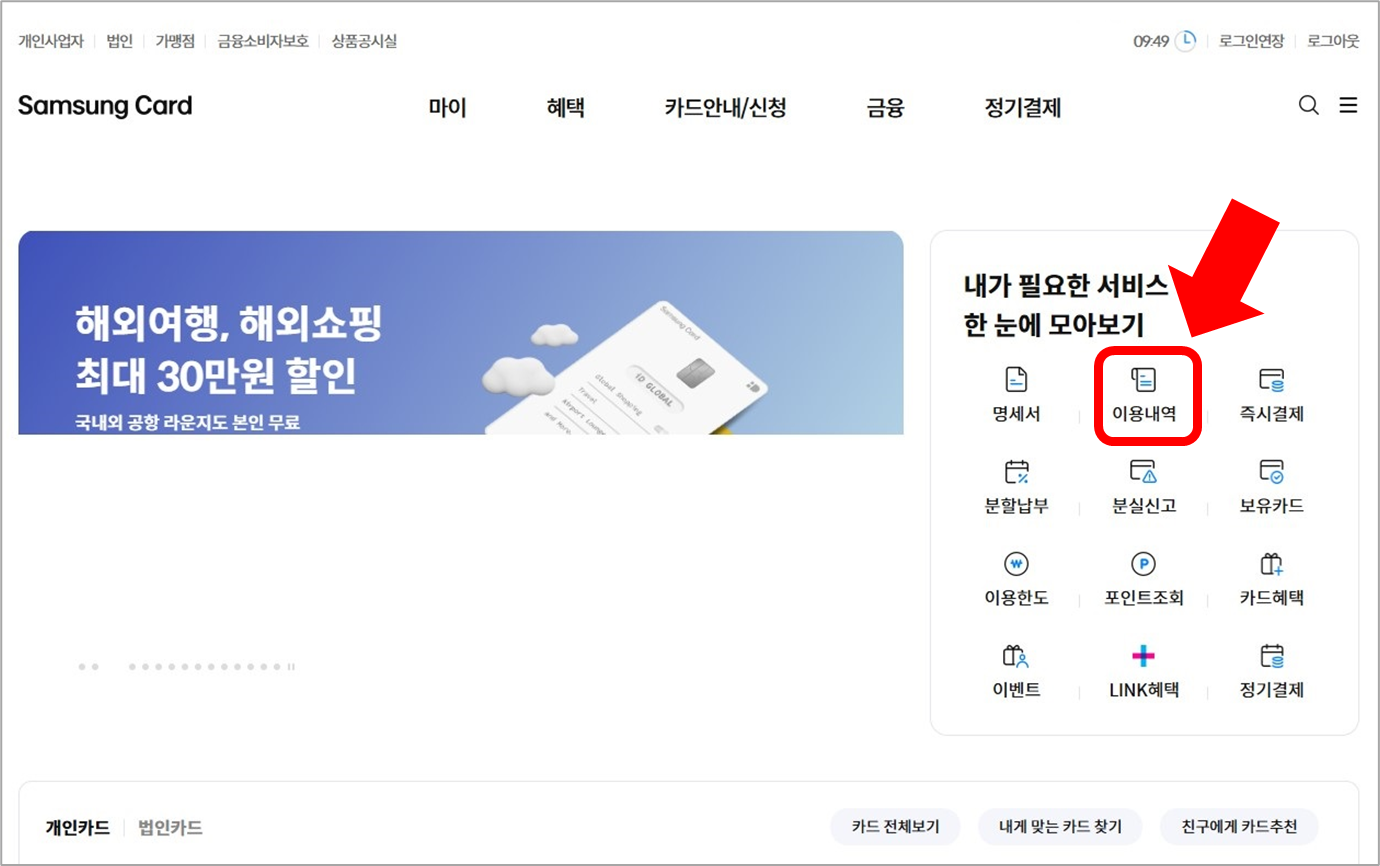Switch to the 개인카드 tab
This screenshot has height=866, width=1380.
click(x=77, y=827)
